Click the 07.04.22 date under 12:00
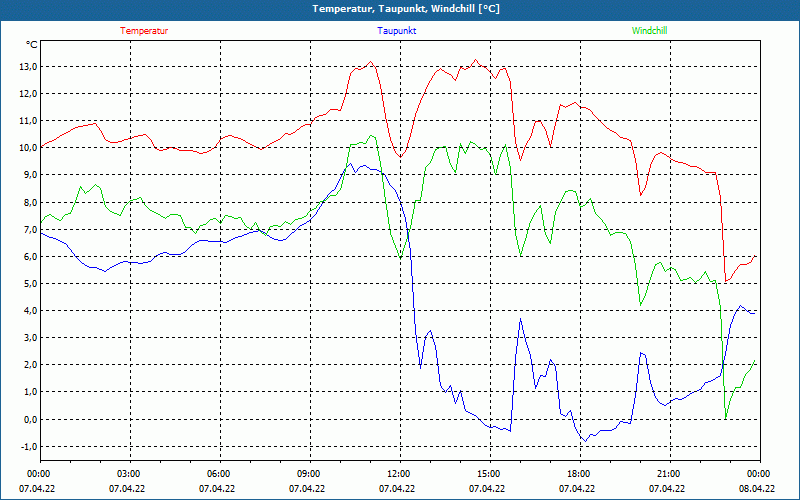Image resolution: width=800 pixels, height=500 pixels. pyautogui.click(x=396, y=489)
